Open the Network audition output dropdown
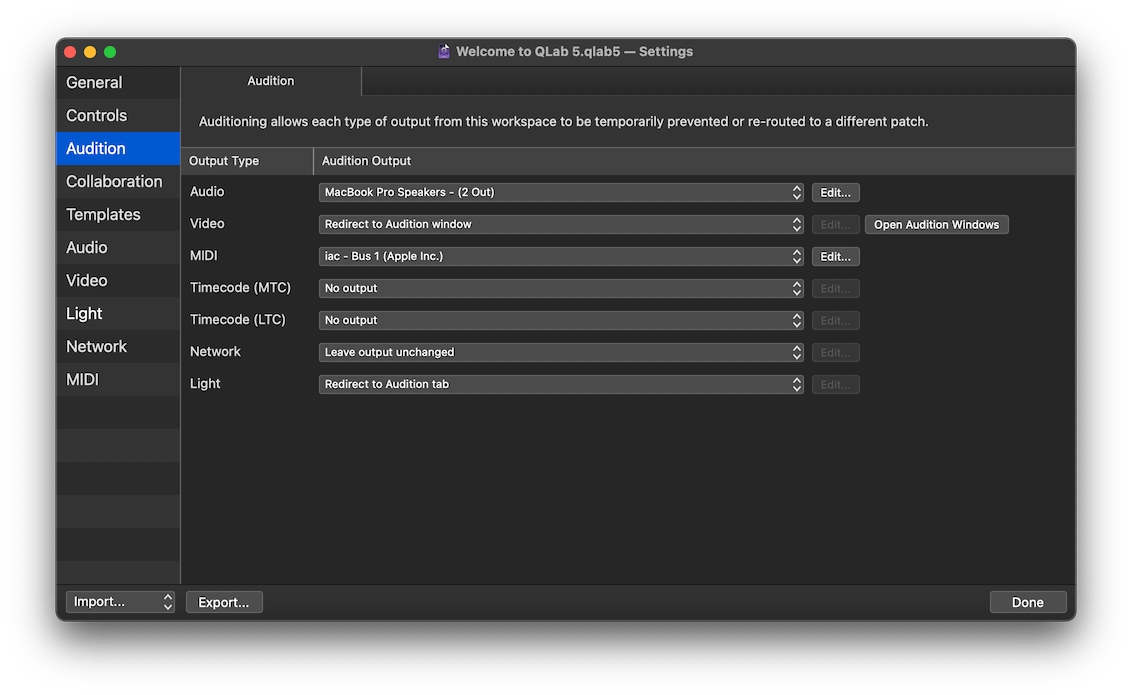Screen dimensions: 1132x695 561,352
